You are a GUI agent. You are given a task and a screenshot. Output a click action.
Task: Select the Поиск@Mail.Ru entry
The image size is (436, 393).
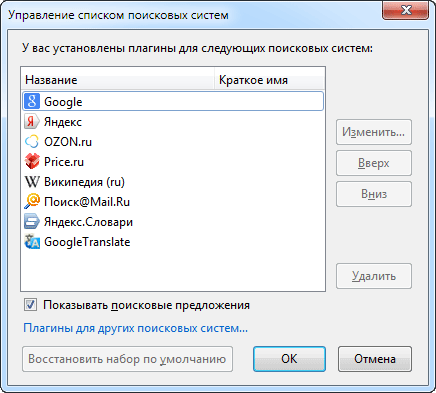87,202
